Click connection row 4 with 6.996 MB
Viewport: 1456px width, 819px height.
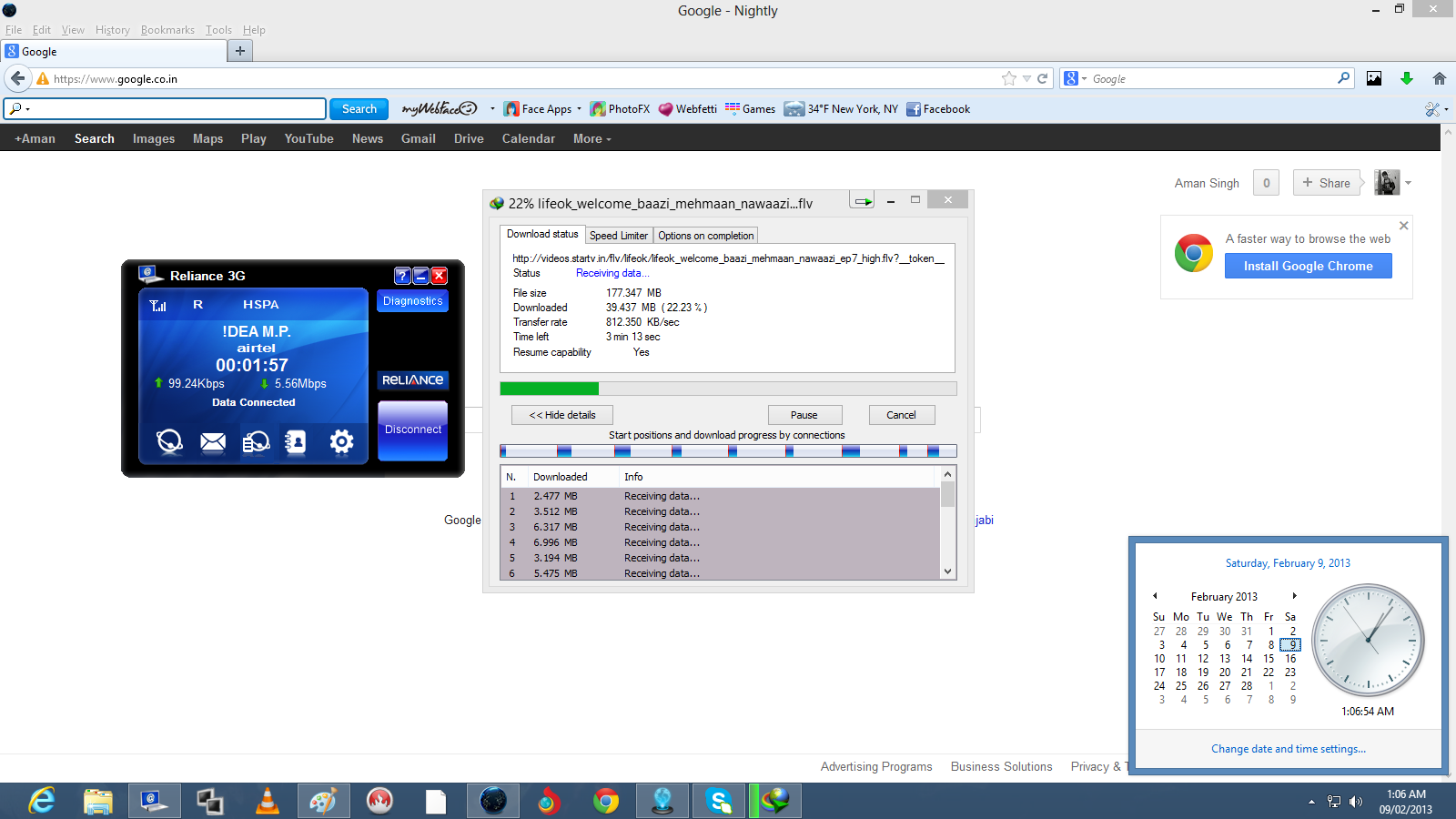(720, 542)
